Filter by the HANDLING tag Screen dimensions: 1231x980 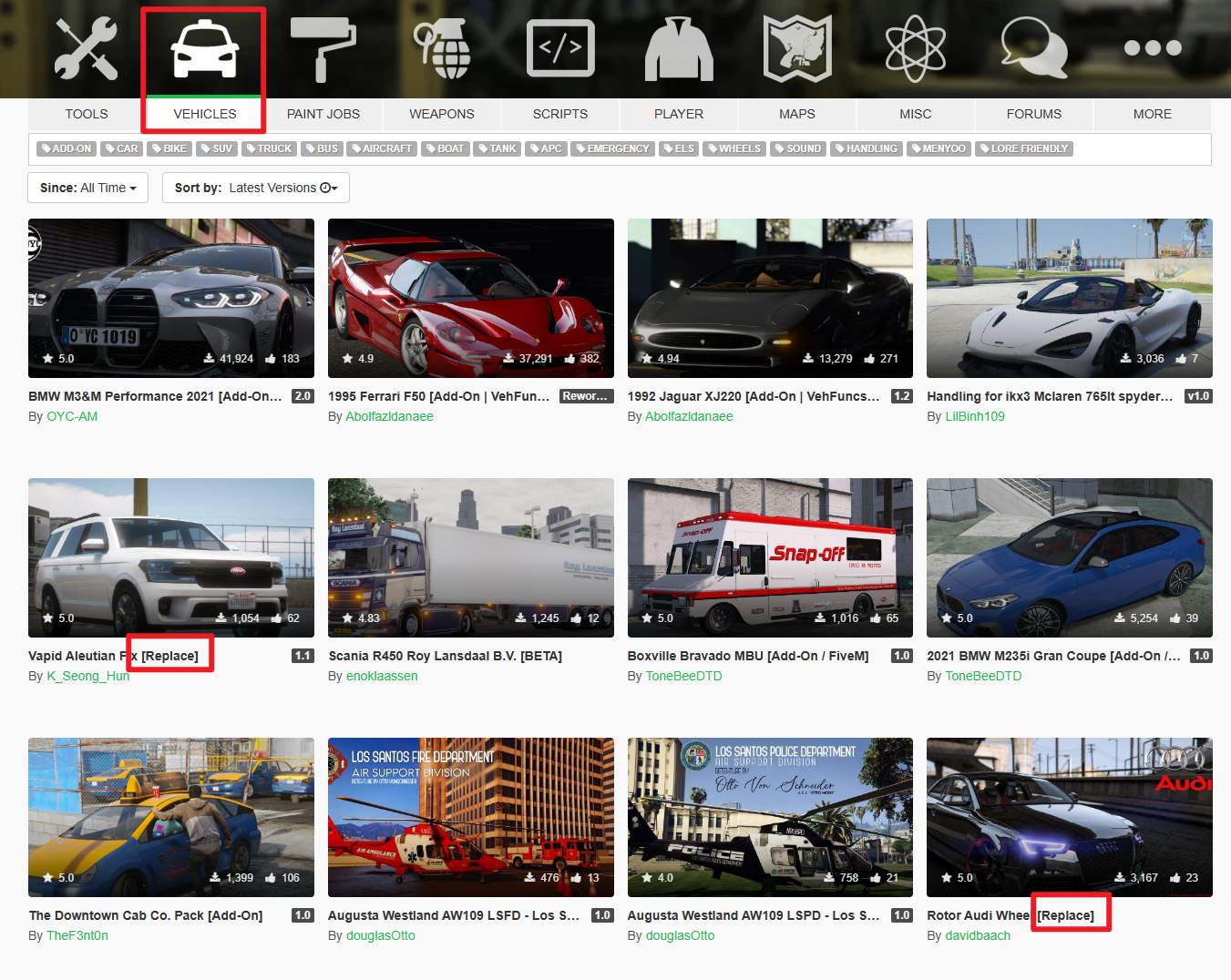click(867, 148)
